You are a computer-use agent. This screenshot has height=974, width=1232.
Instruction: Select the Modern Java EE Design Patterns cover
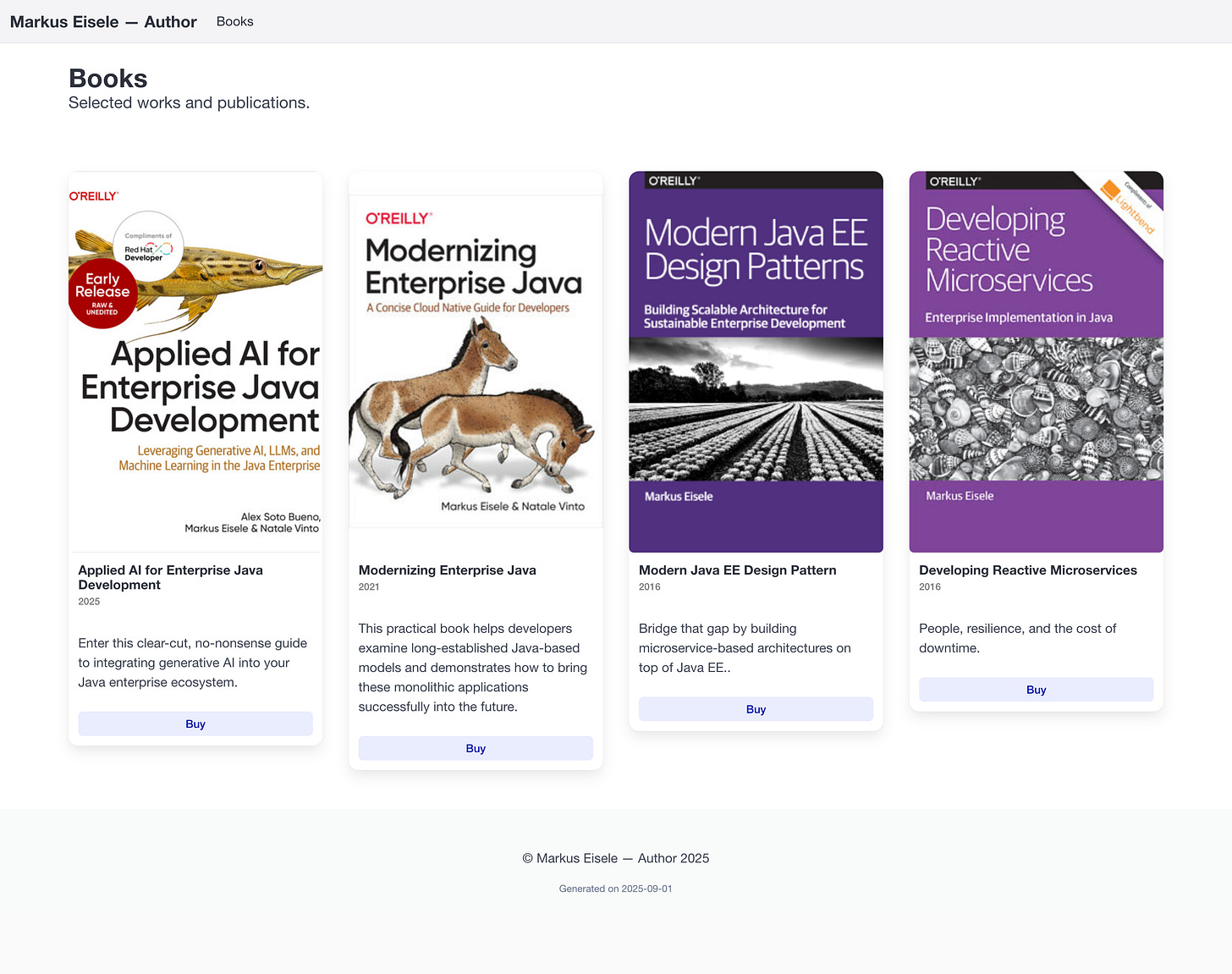(756, 362)
